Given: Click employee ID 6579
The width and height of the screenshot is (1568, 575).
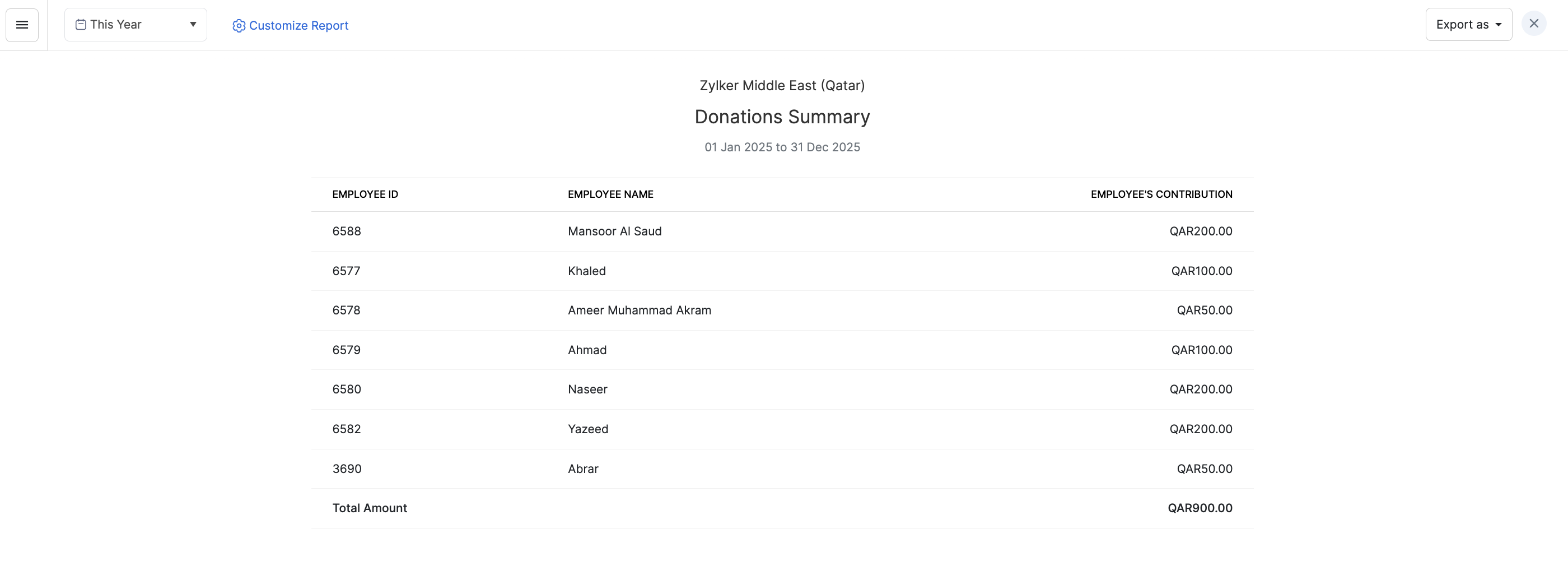Looking at the screenshot, I should pos(346,350).
